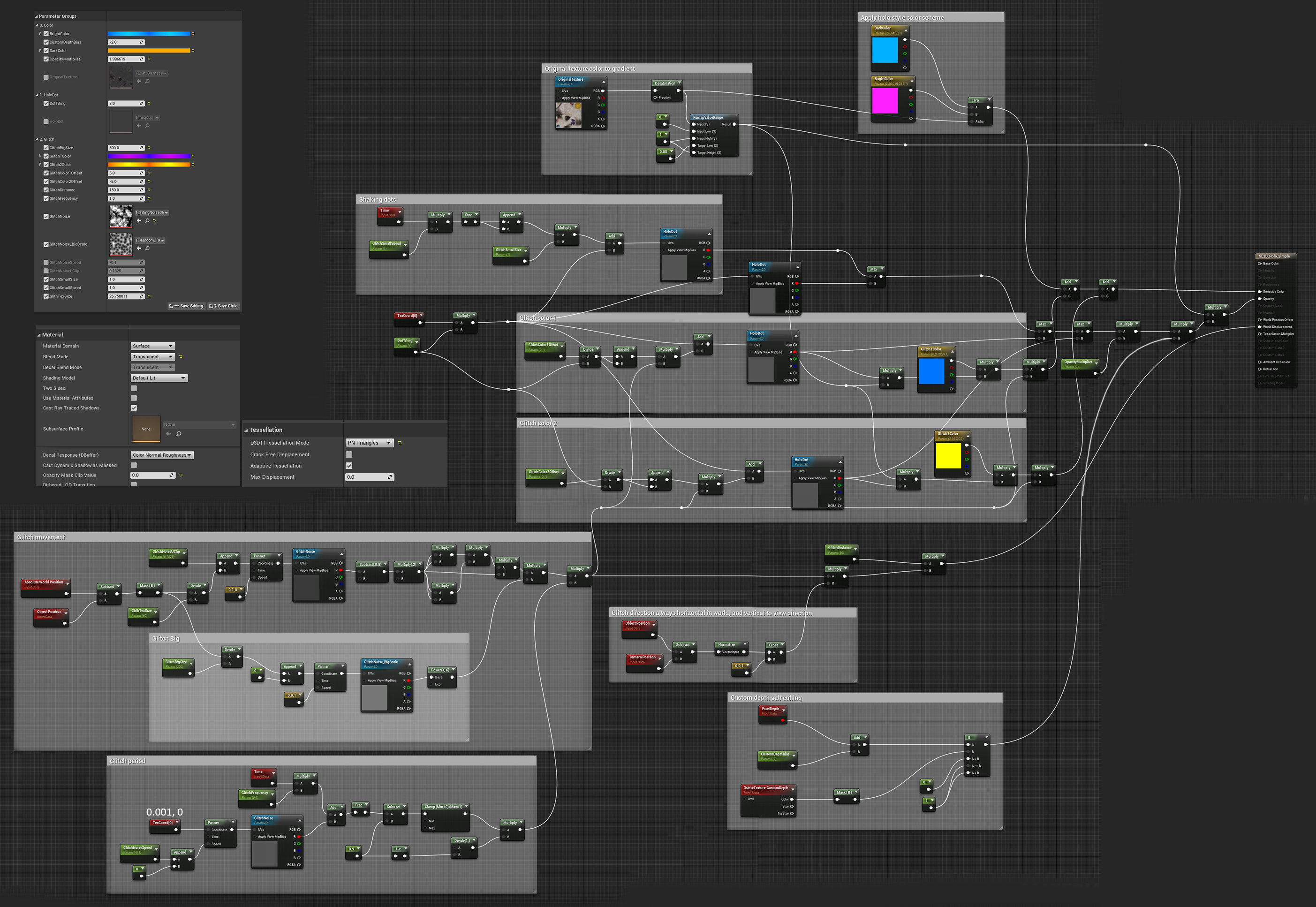Open the D3D11Tessellation Mode dropdown
1316x907 pixels.
pyautogui.click(x=370, y=443)
